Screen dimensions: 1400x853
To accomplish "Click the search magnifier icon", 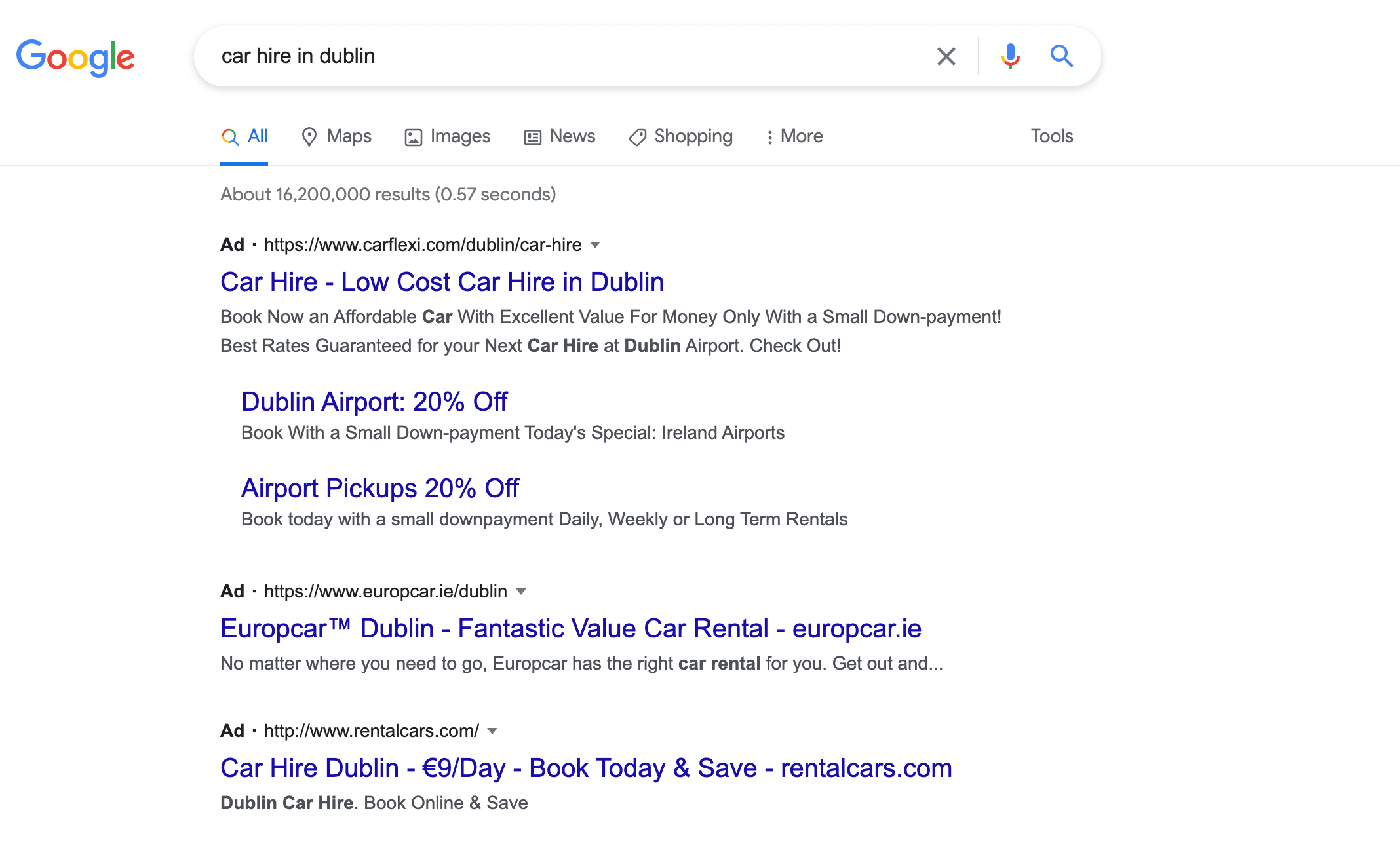I will pos(1062,56).
